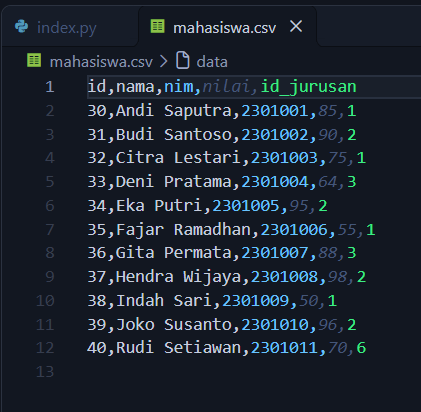This screenshot has height=412, width=421.
Task: Click the id_jurusan header text
Action: coord(308,87)
